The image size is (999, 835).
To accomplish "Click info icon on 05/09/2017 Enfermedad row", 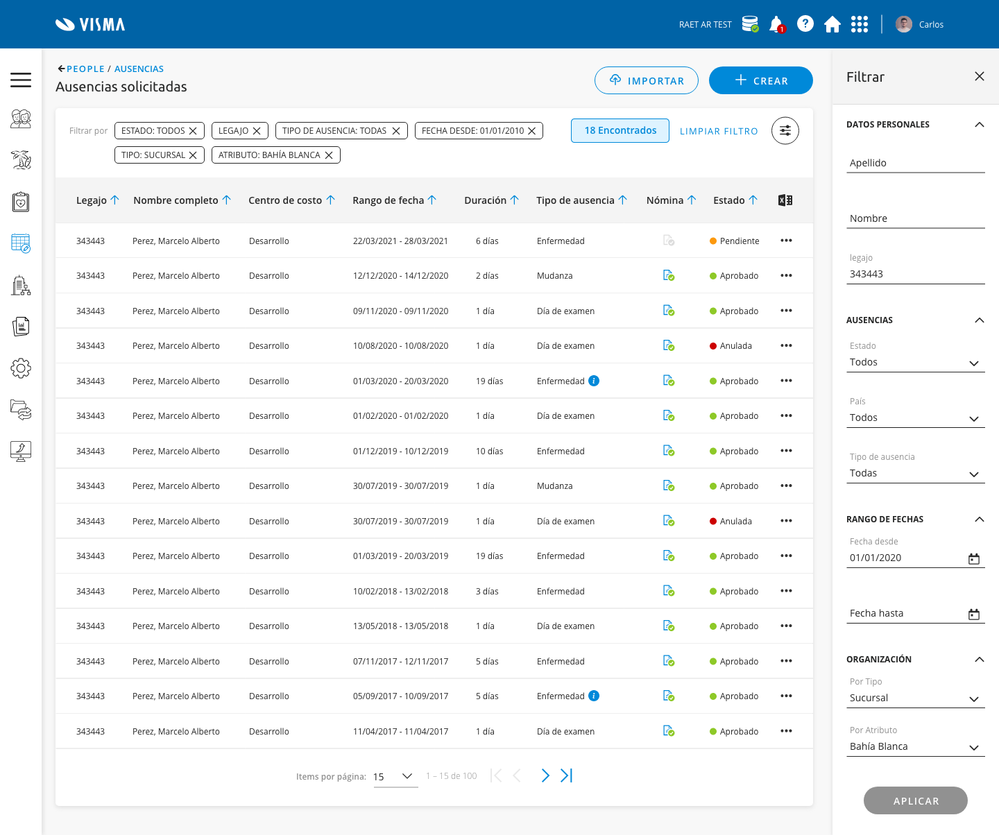I will click(594, 696).
